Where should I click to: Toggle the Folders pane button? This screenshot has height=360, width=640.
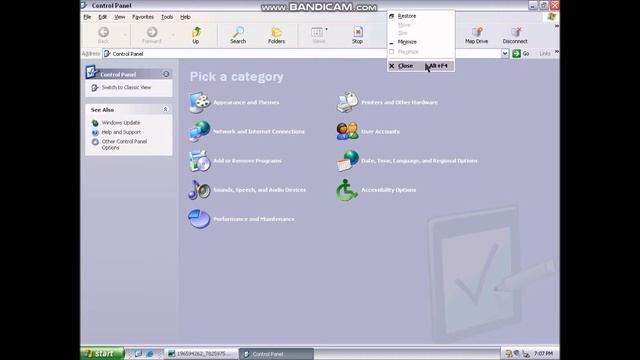point(276,35)
